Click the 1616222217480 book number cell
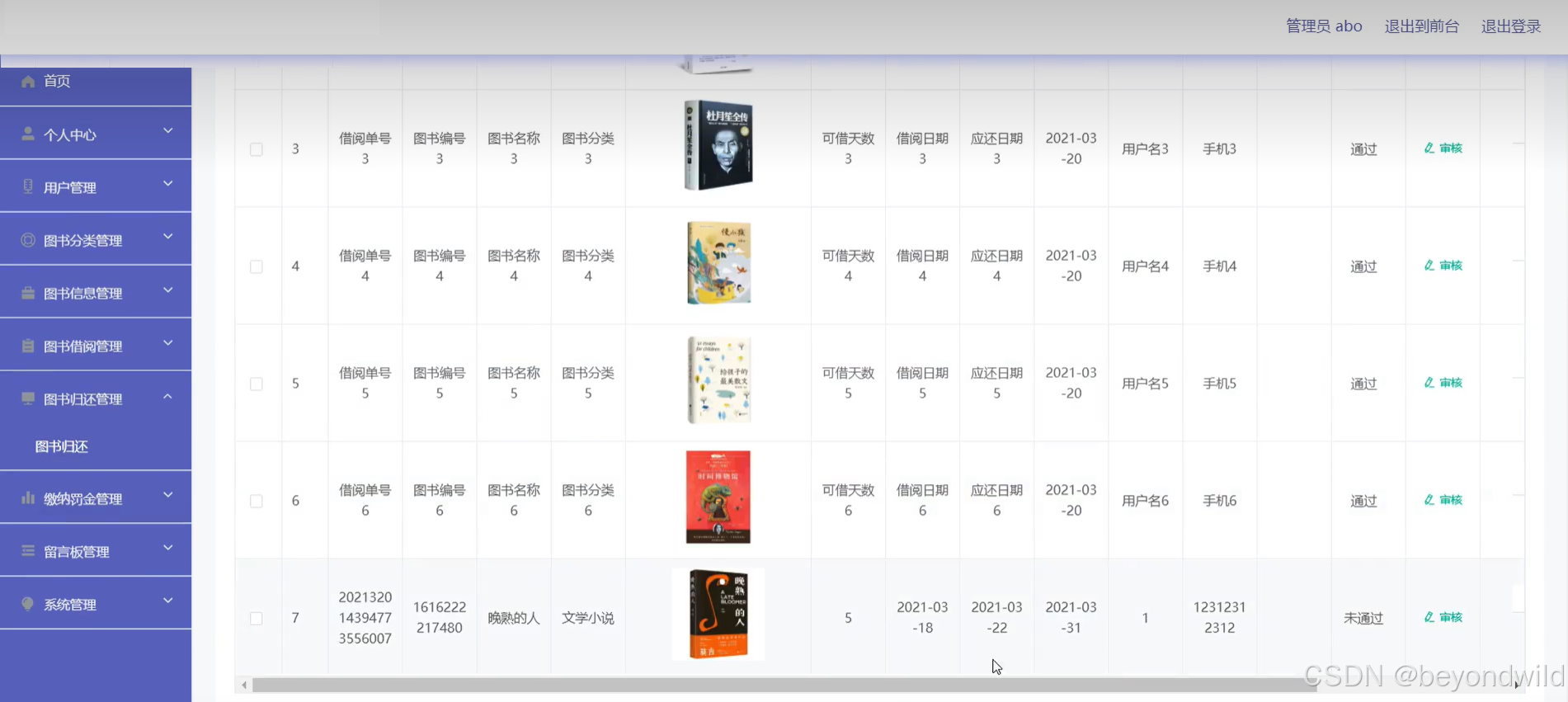The width and height of the screenshot is (1568, 702). (x=440, y=617)
